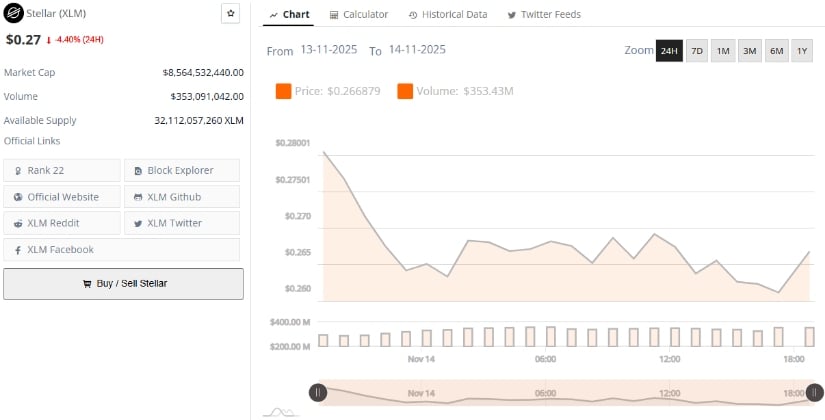This screenshot has width=825, height=420.
Task: Visit the Official Website link
Action: (62, 197)
